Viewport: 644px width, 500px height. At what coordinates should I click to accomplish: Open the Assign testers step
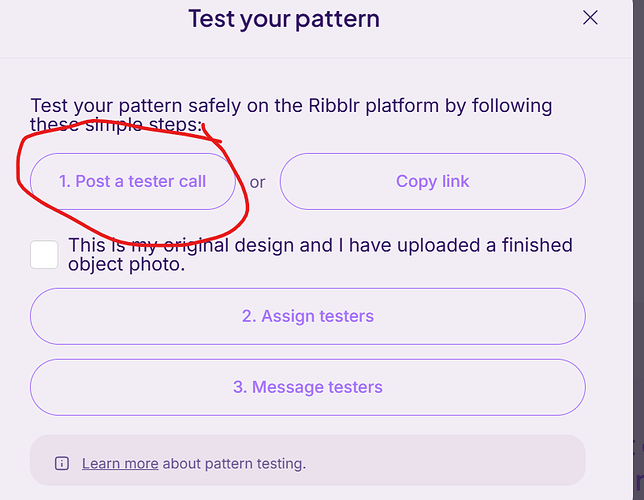point(308,316)
